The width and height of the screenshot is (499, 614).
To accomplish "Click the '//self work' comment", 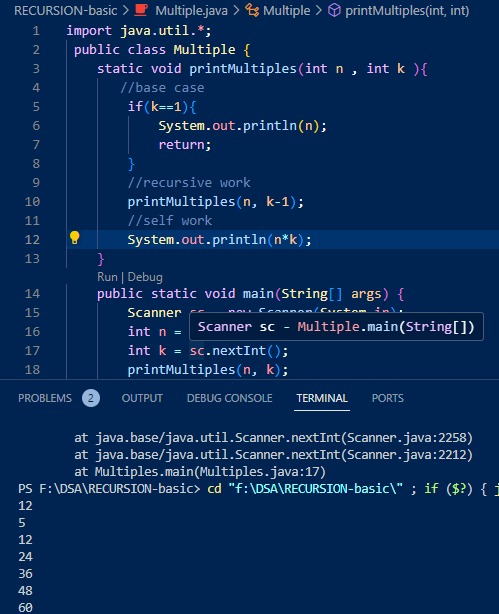I will point(170,220).
